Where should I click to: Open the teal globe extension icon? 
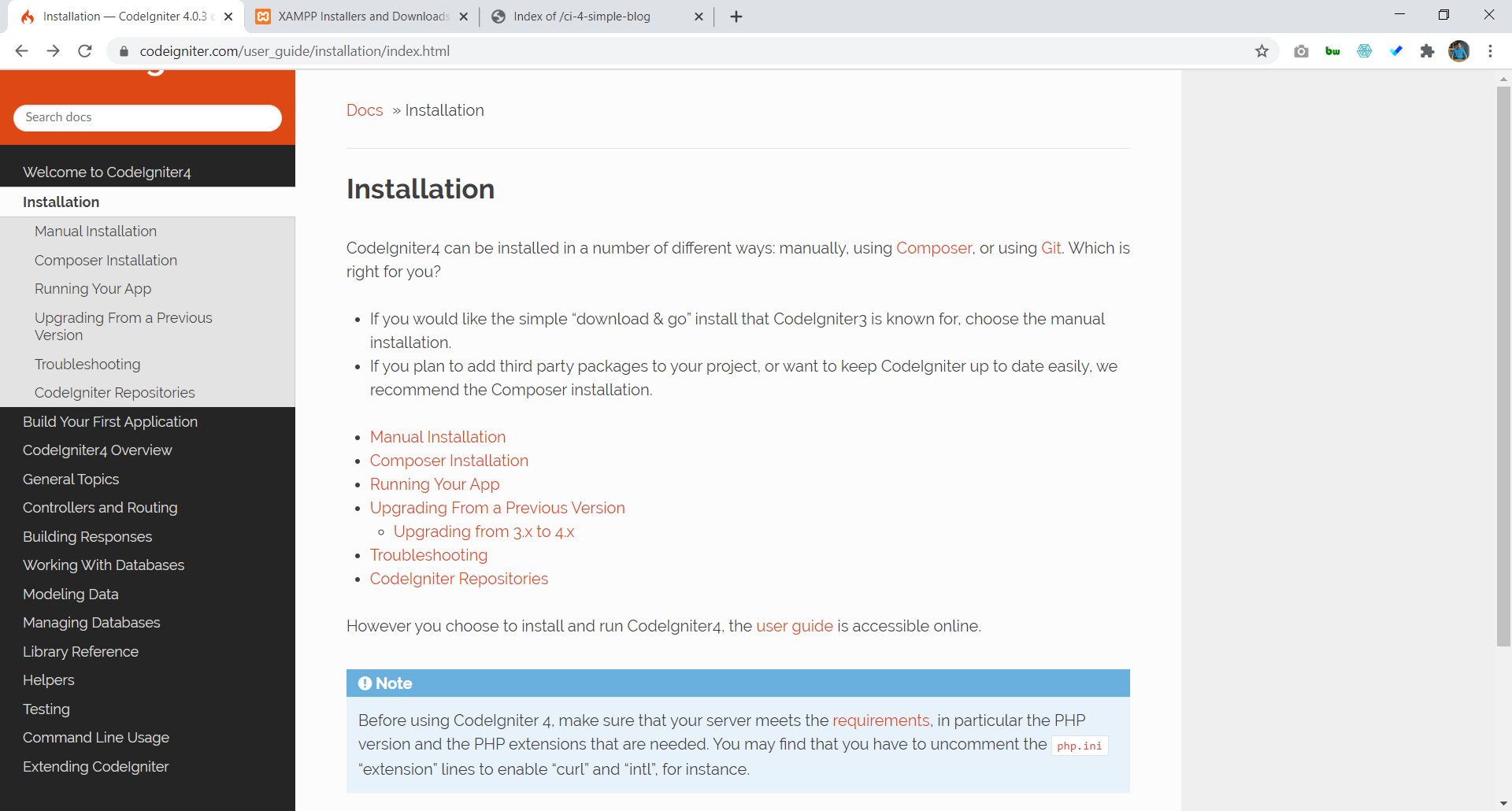[x=1364, y=51]
